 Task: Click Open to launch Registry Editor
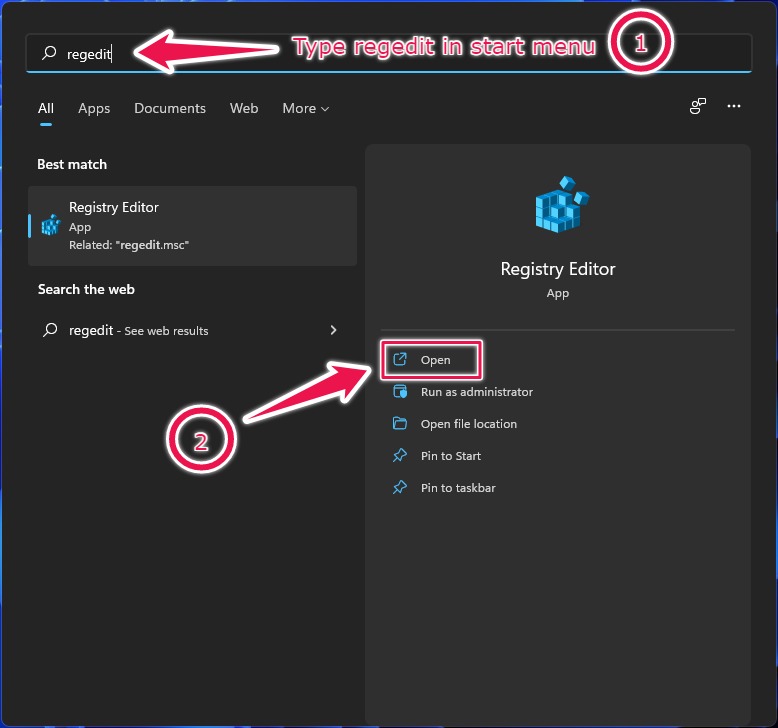coord(431,360)
